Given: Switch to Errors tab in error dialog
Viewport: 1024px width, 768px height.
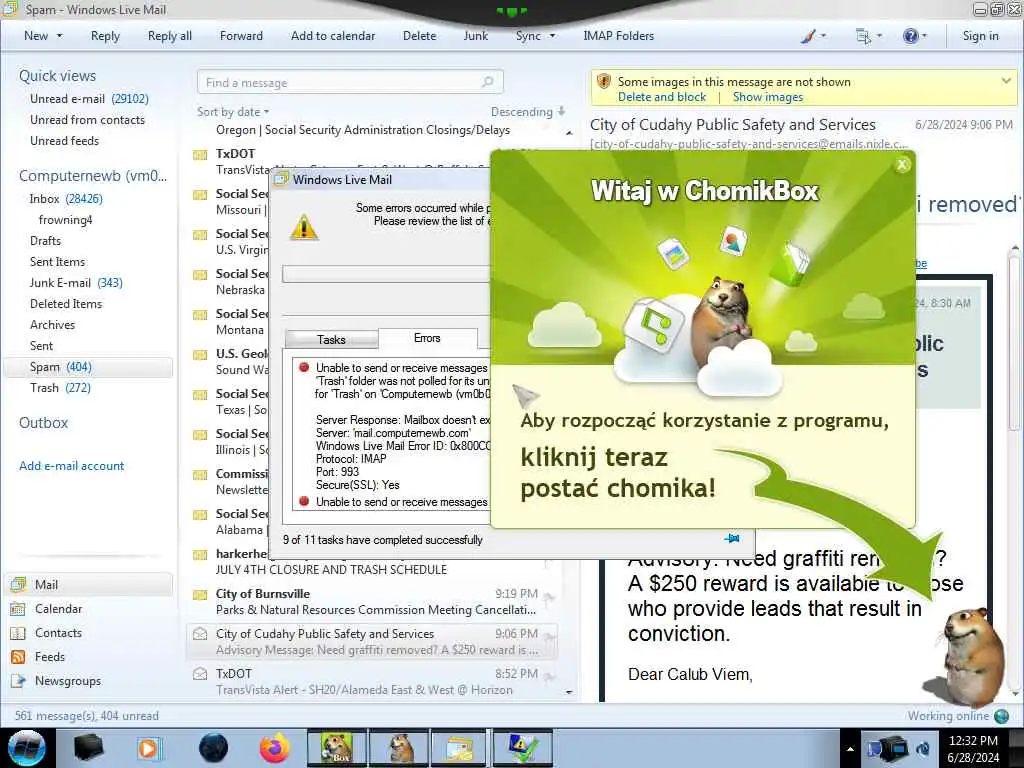Looking at the screenshot, I should pos(427,338).
